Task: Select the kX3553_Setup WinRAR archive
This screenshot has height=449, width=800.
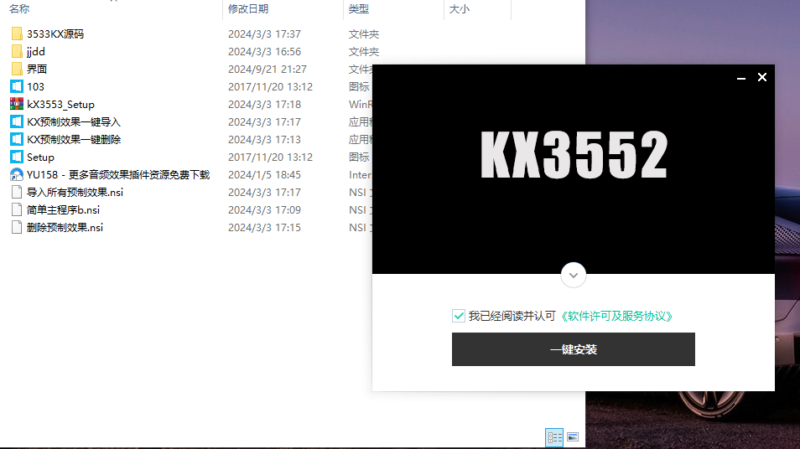Action: tap(60, 104)
